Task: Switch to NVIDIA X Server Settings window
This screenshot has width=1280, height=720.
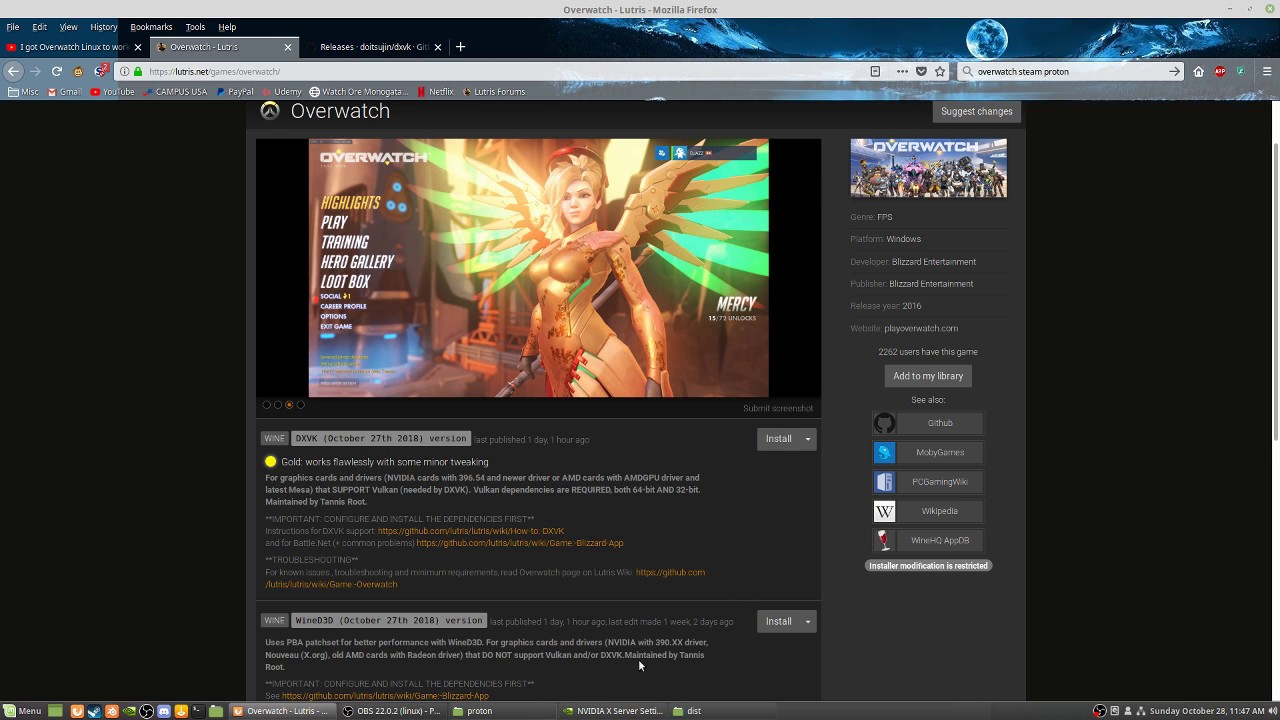Action: click(613, 711)
